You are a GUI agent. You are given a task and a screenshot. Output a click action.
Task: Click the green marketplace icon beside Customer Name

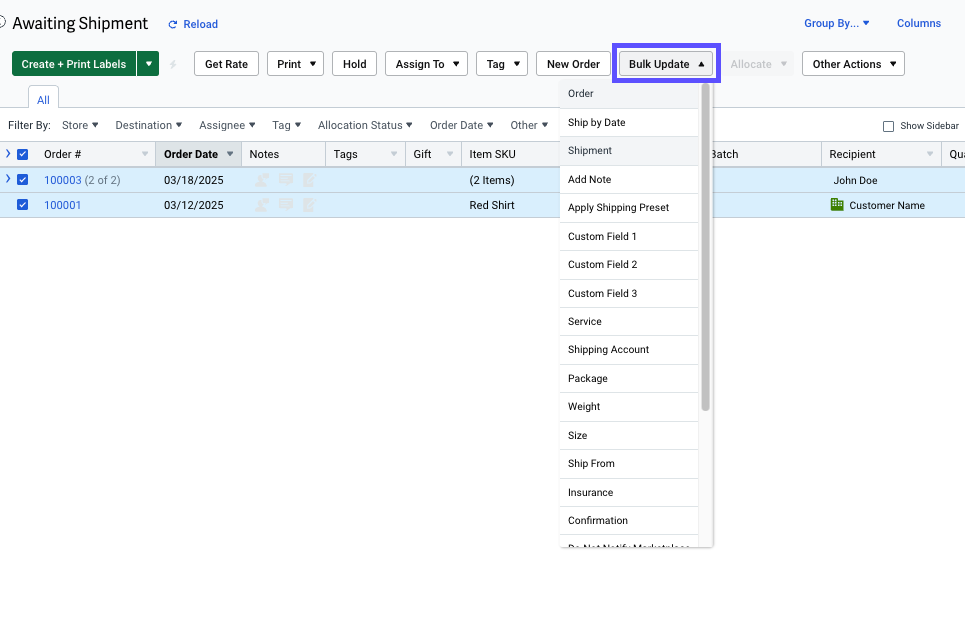[x=835, y=205]
